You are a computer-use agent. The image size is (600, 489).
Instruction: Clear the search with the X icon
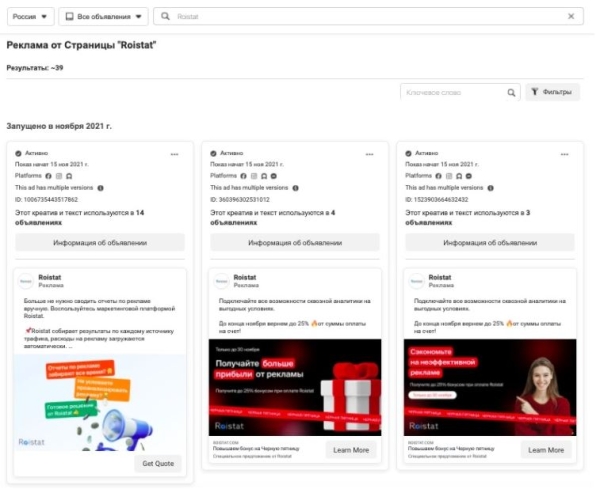coord(571,16)
